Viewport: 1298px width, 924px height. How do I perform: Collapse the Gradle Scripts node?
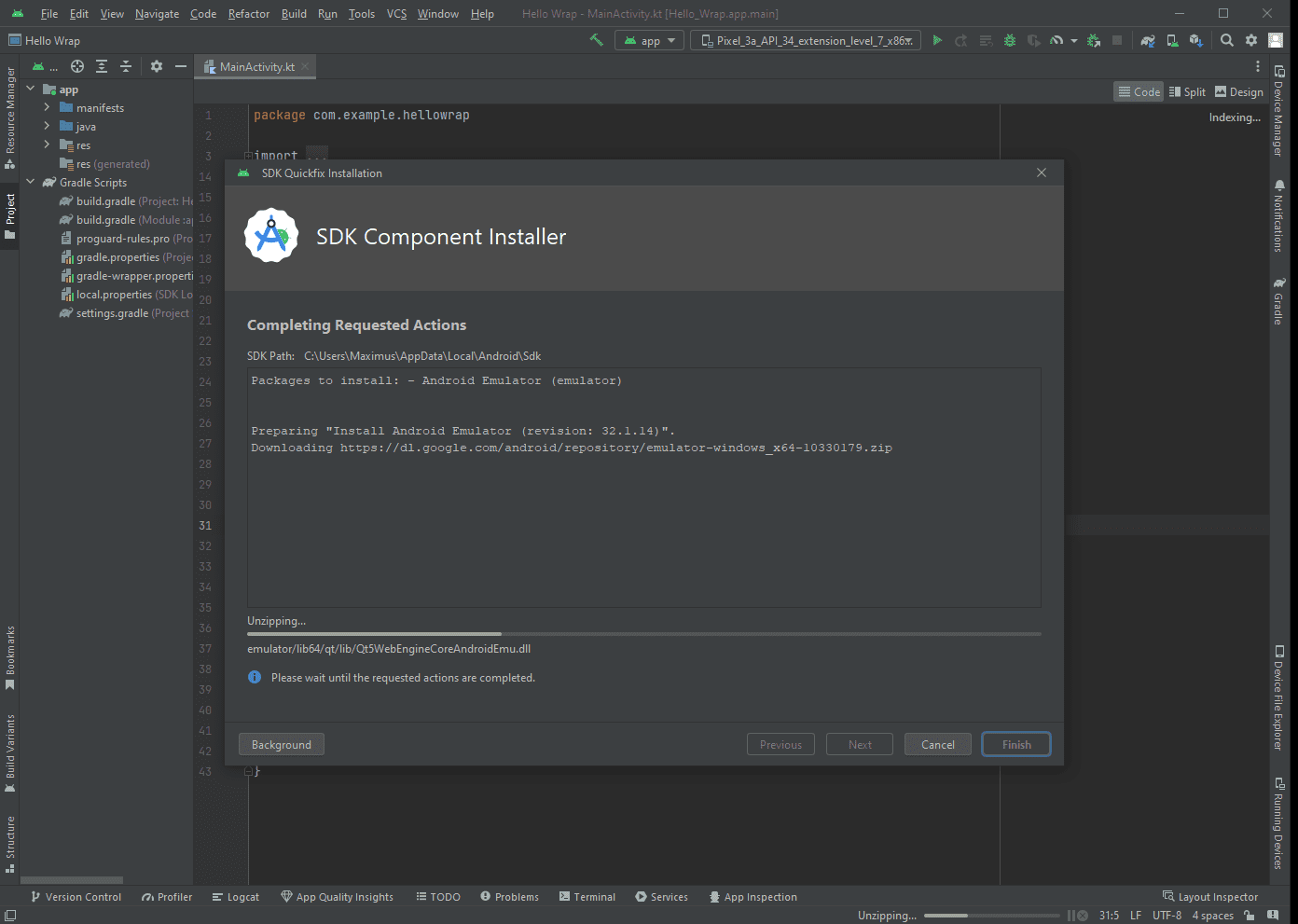[31, 182]
